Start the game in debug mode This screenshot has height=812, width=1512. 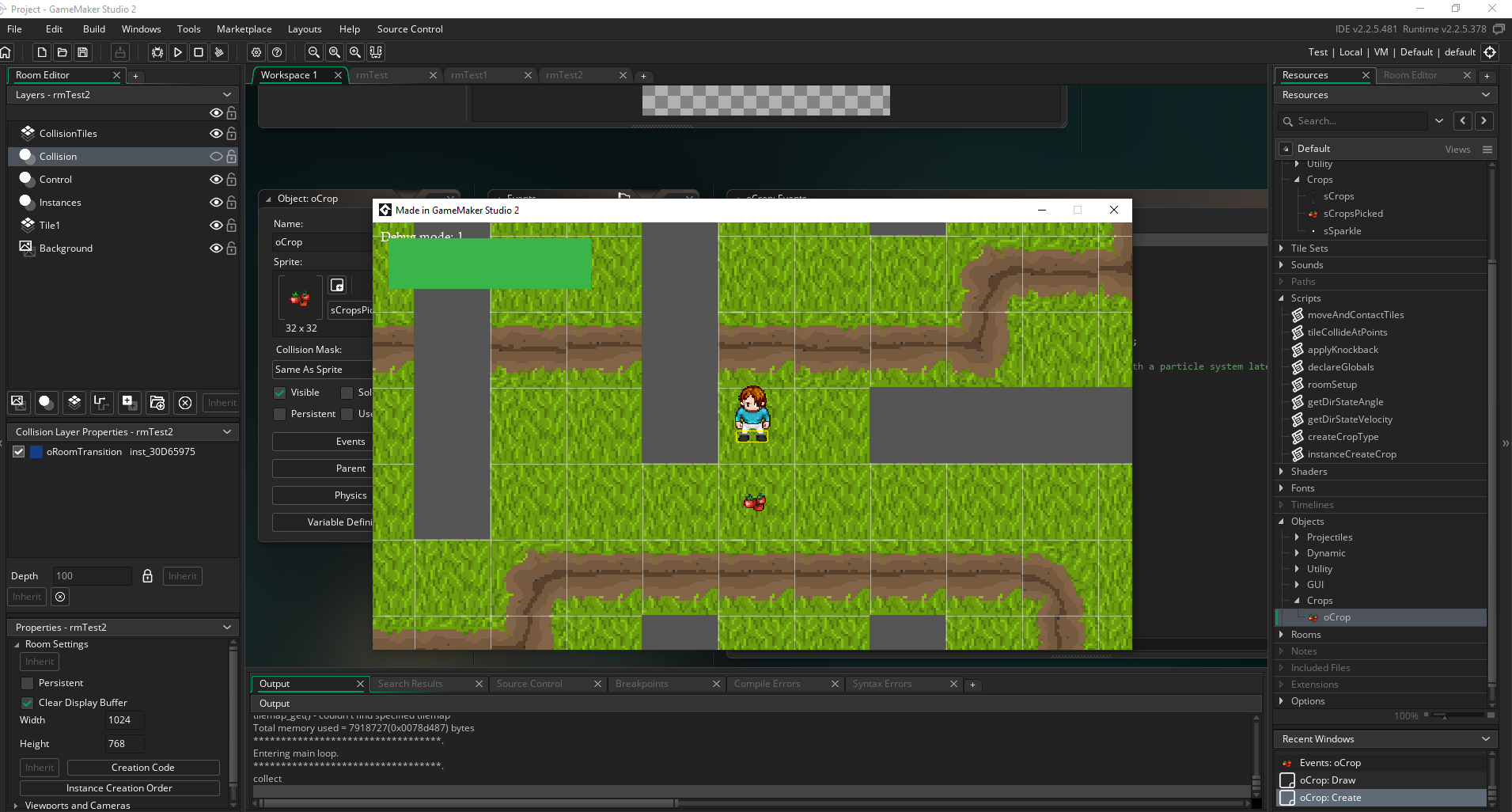(157, 52)
